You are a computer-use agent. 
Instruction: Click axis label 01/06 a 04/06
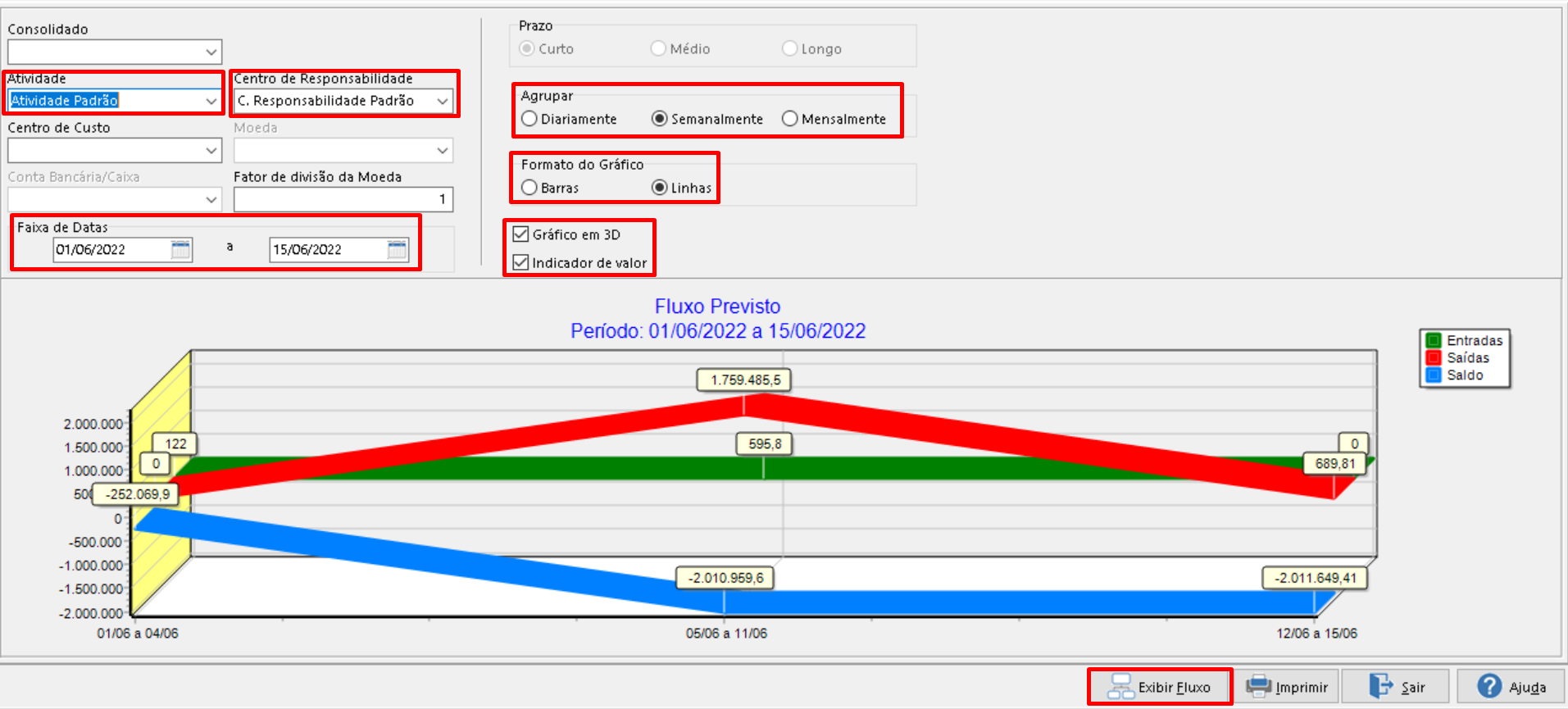click(138, 634)
